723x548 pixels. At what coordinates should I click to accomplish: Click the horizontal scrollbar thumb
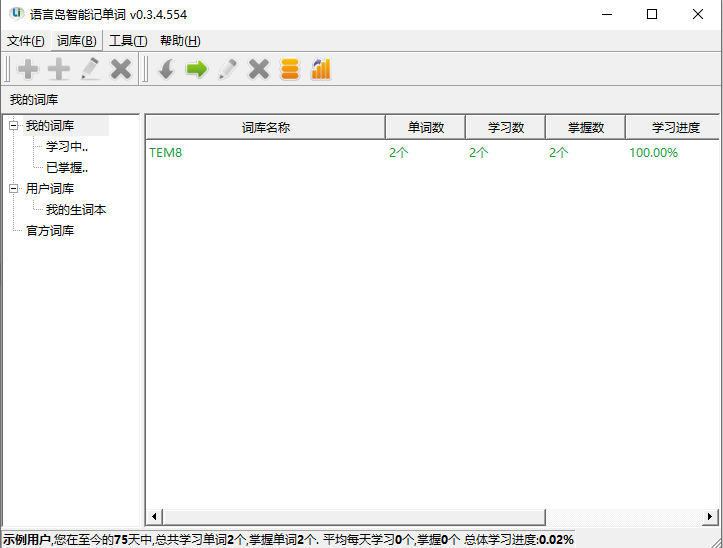point(354,517)
